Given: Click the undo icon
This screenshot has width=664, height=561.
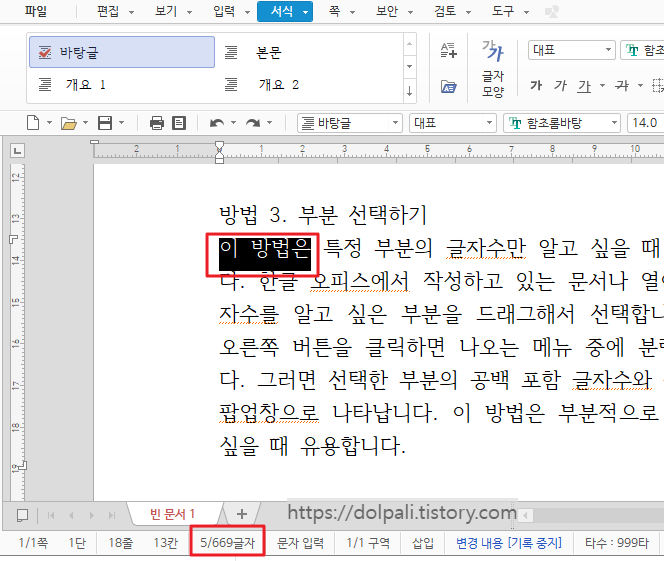Looking at the screenshot, I should click(x=217, y=123).
